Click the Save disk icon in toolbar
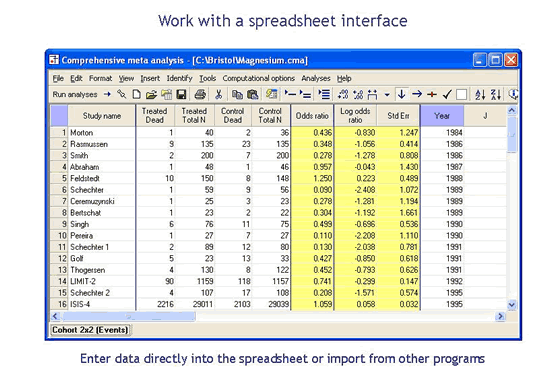The width and height of the screenshot is (550, 388). point(181,94)
